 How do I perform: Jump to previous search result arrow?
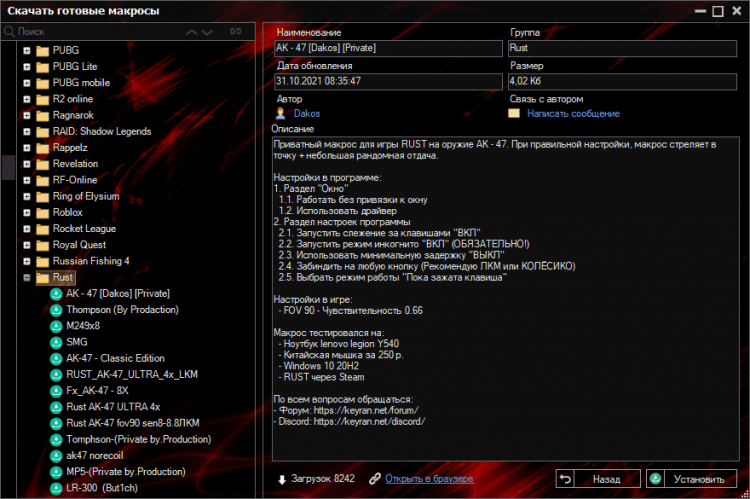coord(192,32)
